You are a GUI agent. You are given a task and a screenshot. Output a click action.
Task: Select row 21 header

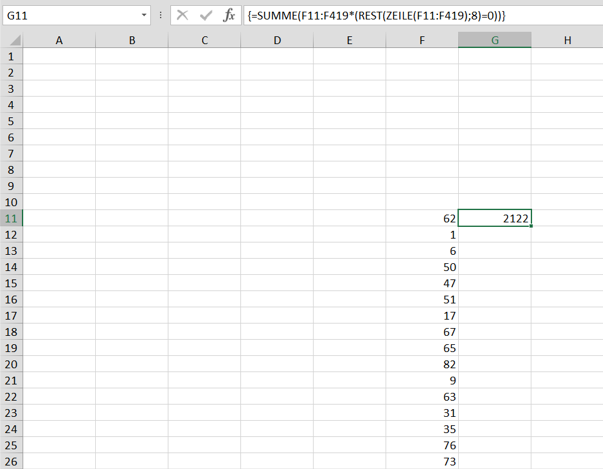11,380
